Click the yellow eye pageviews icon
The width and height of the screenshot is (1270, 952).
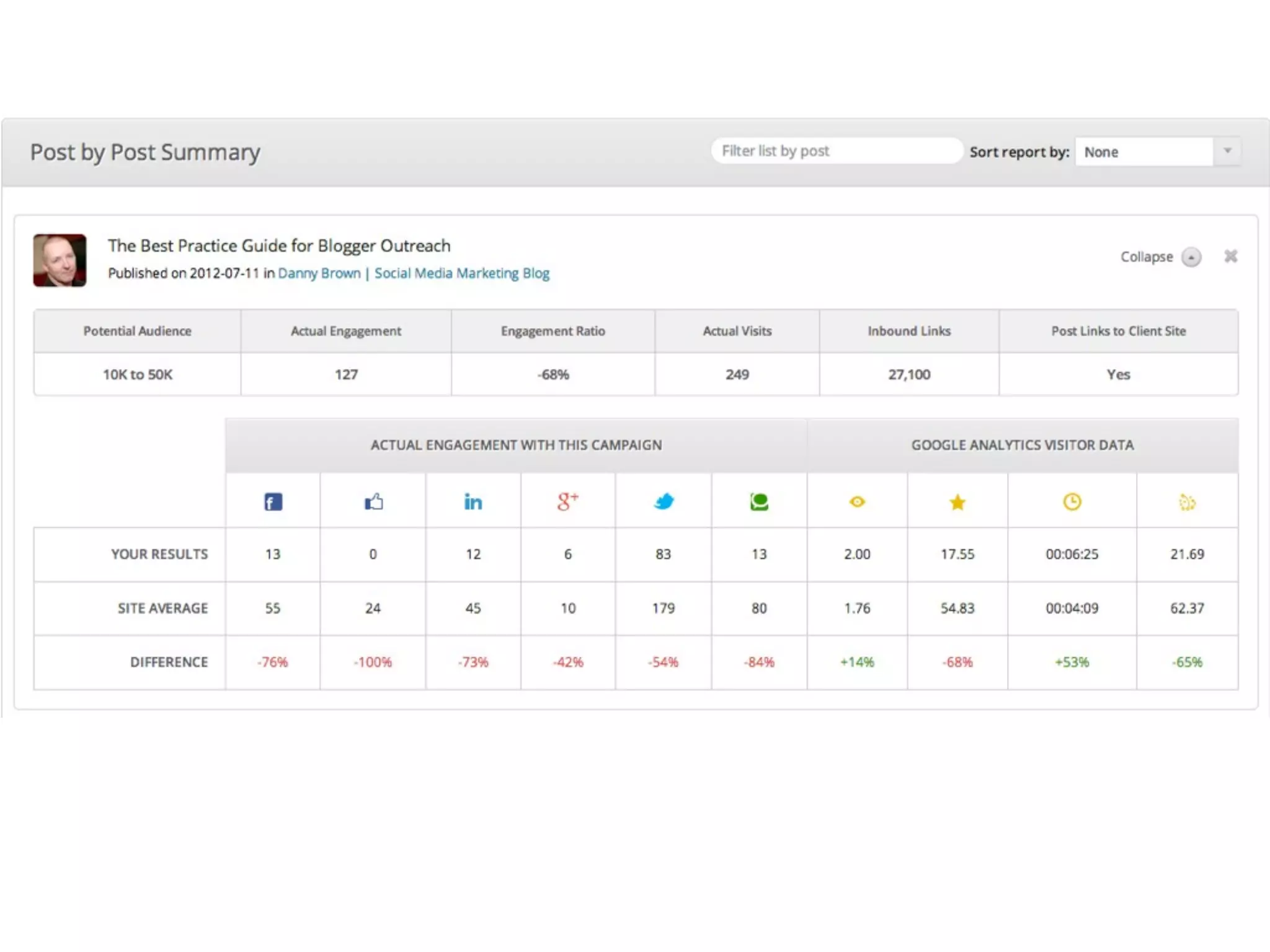857,501
